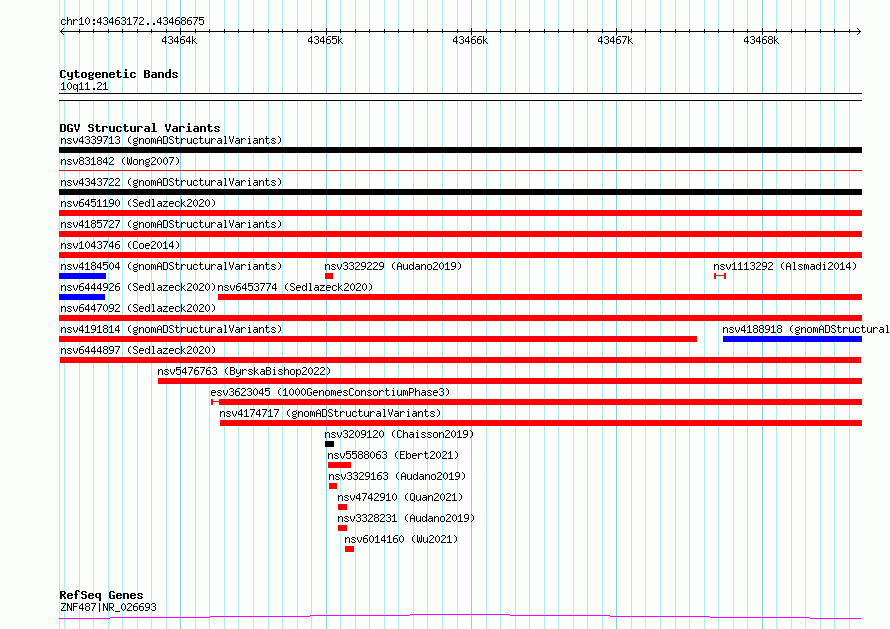This screenshot has width=890, height=629.
Task: Click the red nsv1113292 Alsmadi2014 variant marker
Action: click(x=720, y=276)
